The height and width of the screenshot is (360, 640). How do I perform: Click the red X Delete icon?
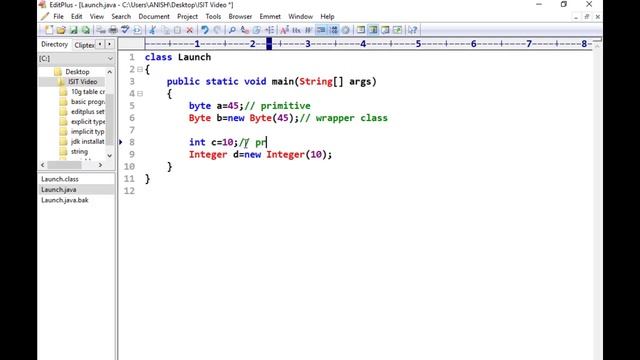[189, 30]
